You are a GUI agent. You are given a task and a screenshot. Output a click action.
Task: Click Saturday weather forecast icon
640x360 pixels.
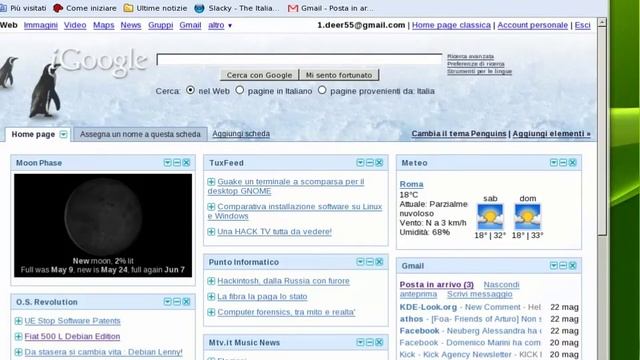(490, 216)
